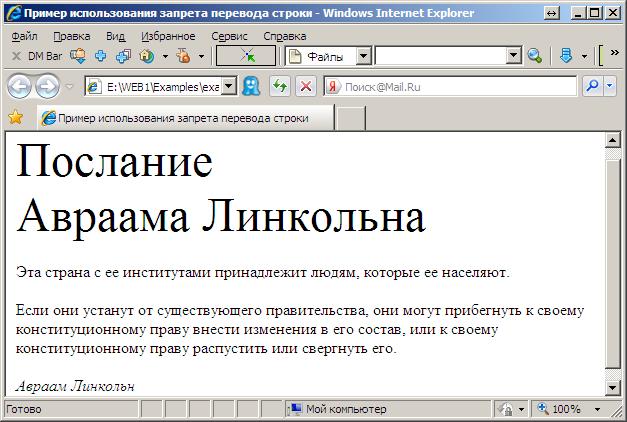Click the italic Авраам Линкольн signature

pyautogui.click(x=75, y=386)
